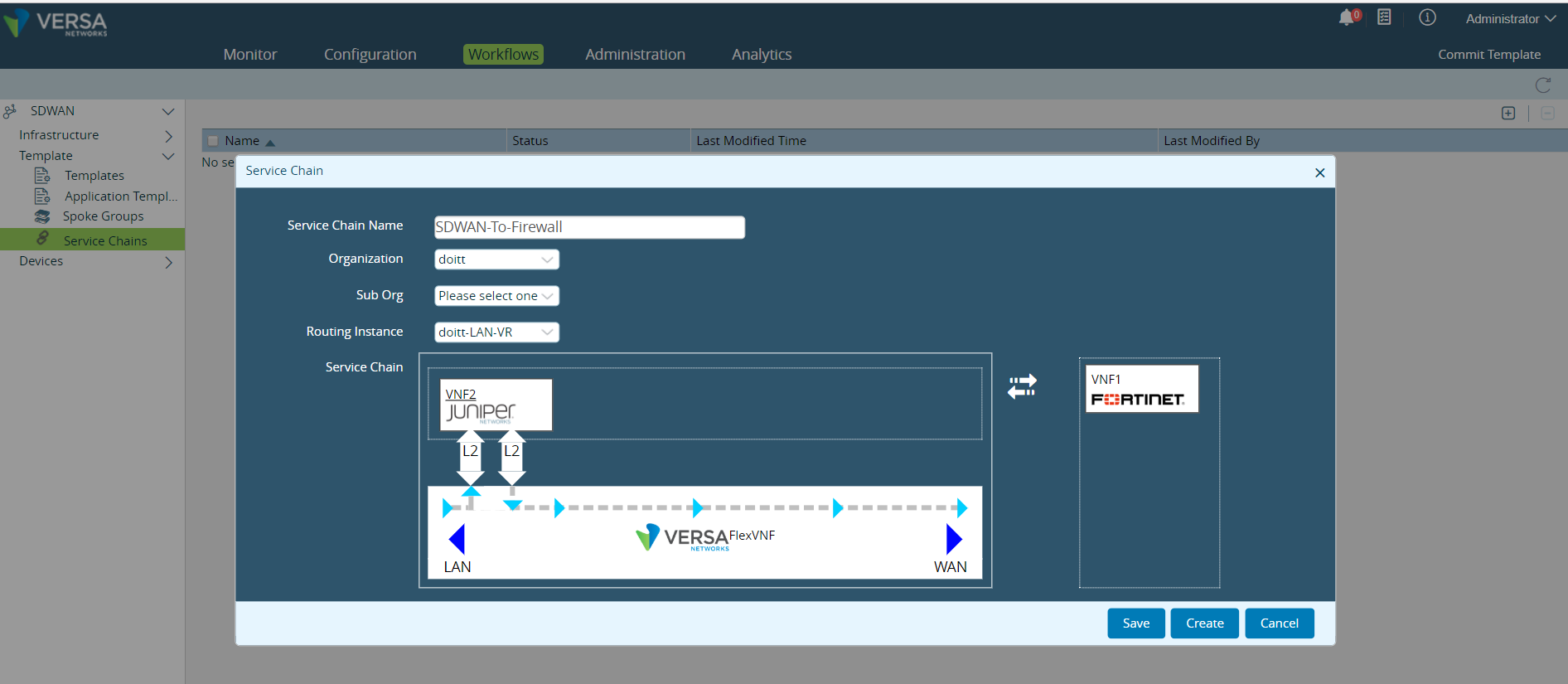This screenshot has height=684, width=1568.
Task: Click the blue WAN arrow icon
Action: point(954,539)
